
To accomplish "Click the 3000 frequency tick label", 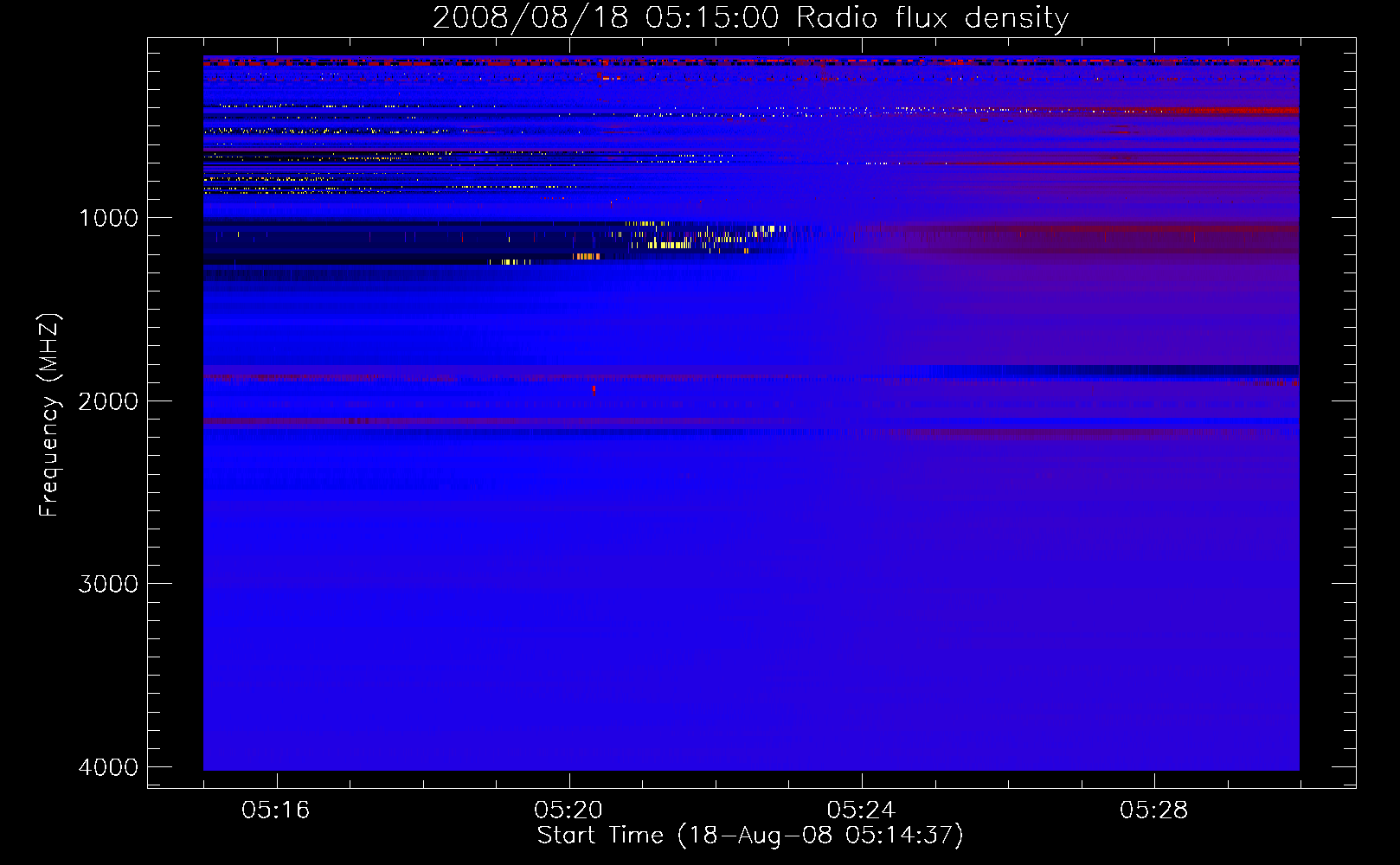I will click(108, 584).
